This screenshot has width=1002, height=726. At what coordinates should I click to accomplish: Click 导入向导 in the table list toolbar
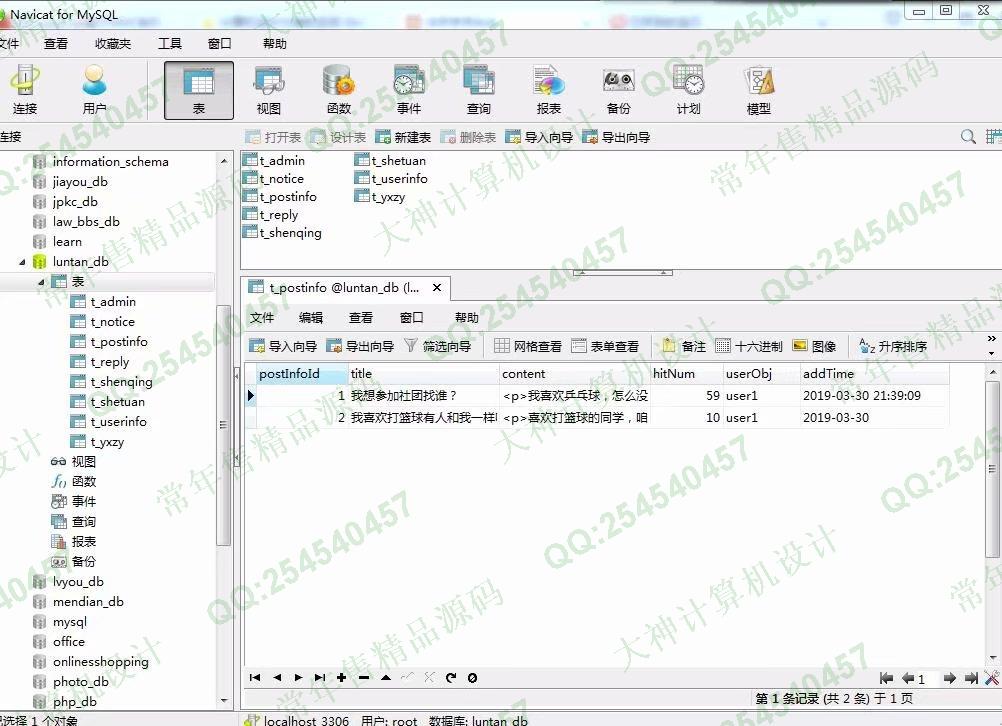[x=539, y=137]
